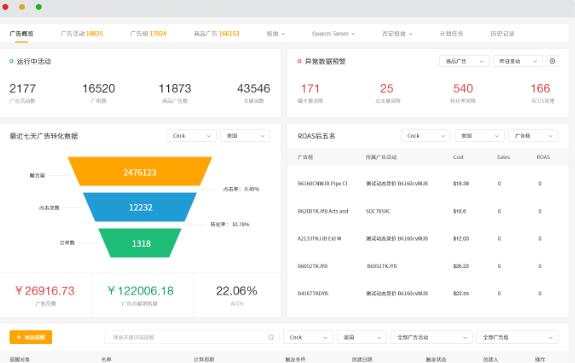Switch to the 广告组 17924 tab
This screenshot has height=363, width=575.
click(148, 33)
